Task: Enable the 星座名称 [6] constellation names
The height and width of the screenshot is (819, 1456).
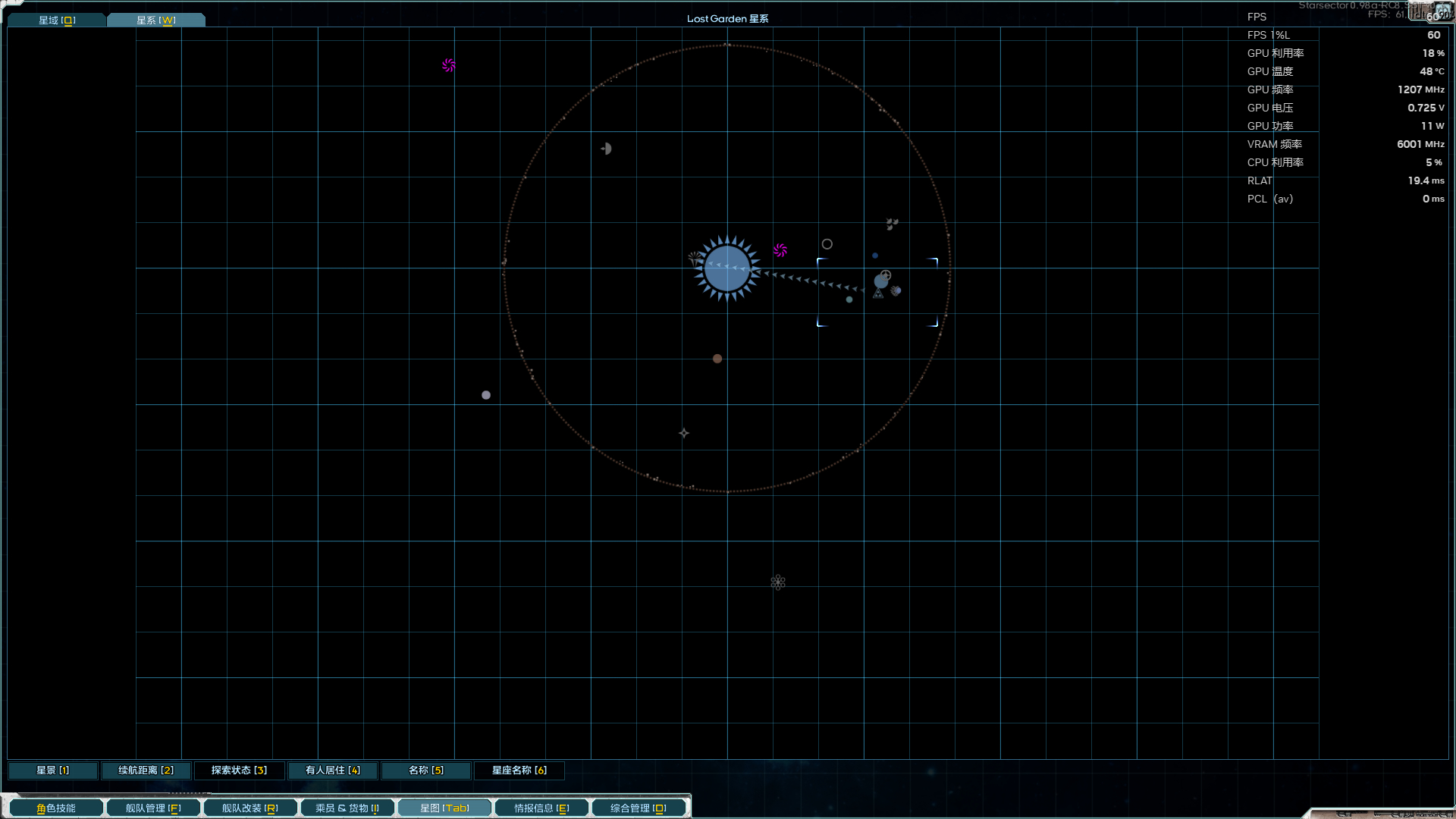Action: (519, 770)
